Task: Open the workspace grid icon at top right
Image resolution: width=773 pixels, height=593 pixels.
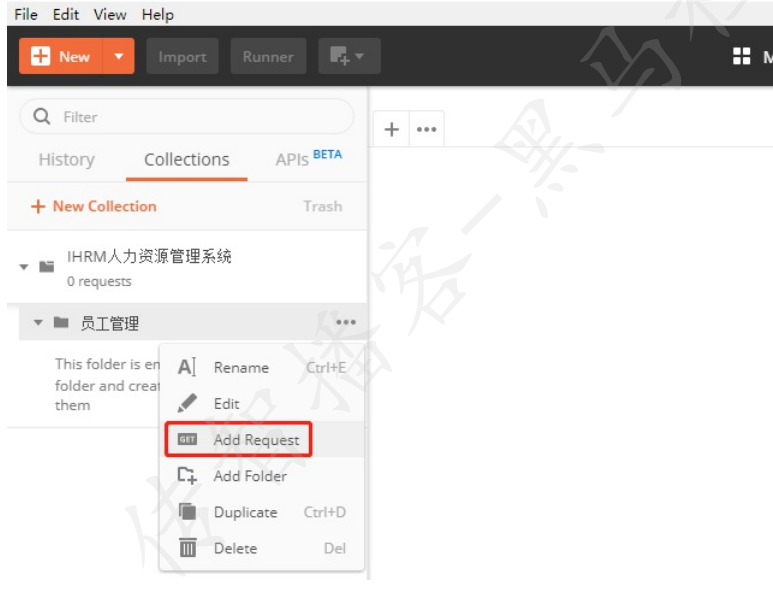Action: click(x=741, y=56)
